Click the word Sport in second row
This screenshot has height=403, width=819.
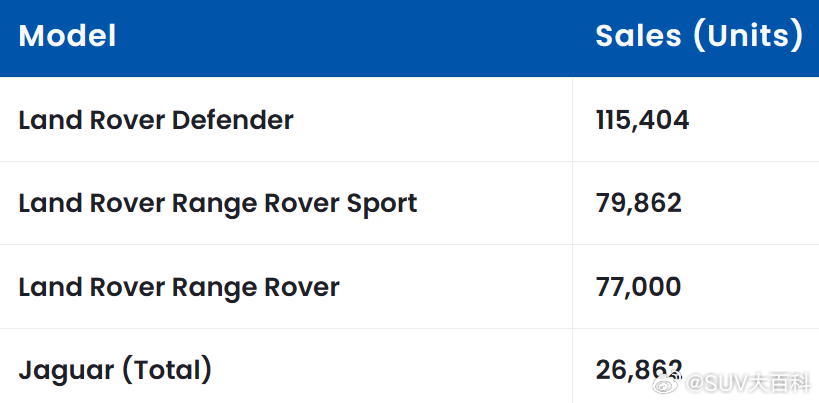coord(382,205)
